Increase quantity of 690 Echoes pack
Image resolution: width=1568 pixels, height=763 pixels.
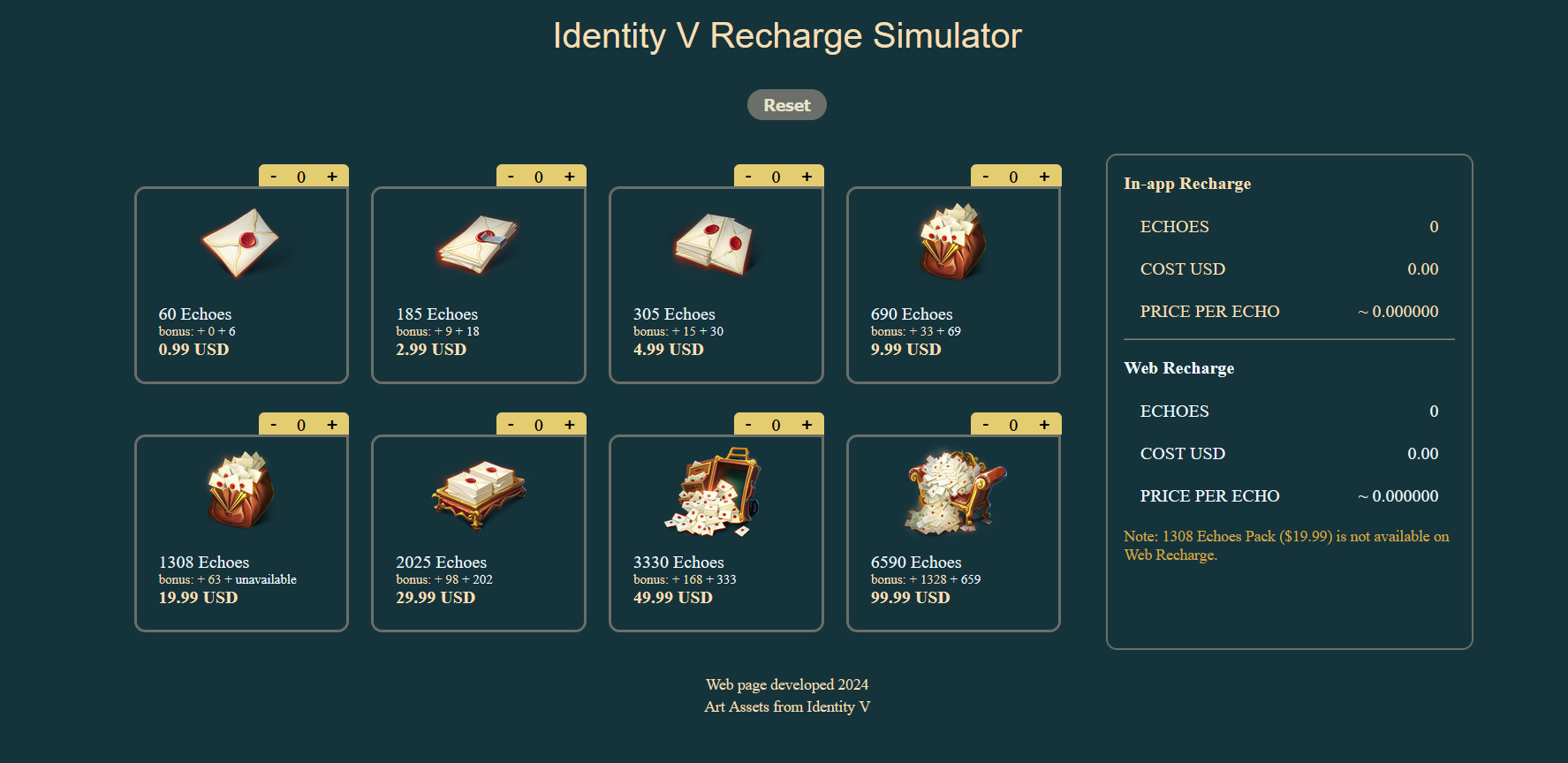point(1045,177)
